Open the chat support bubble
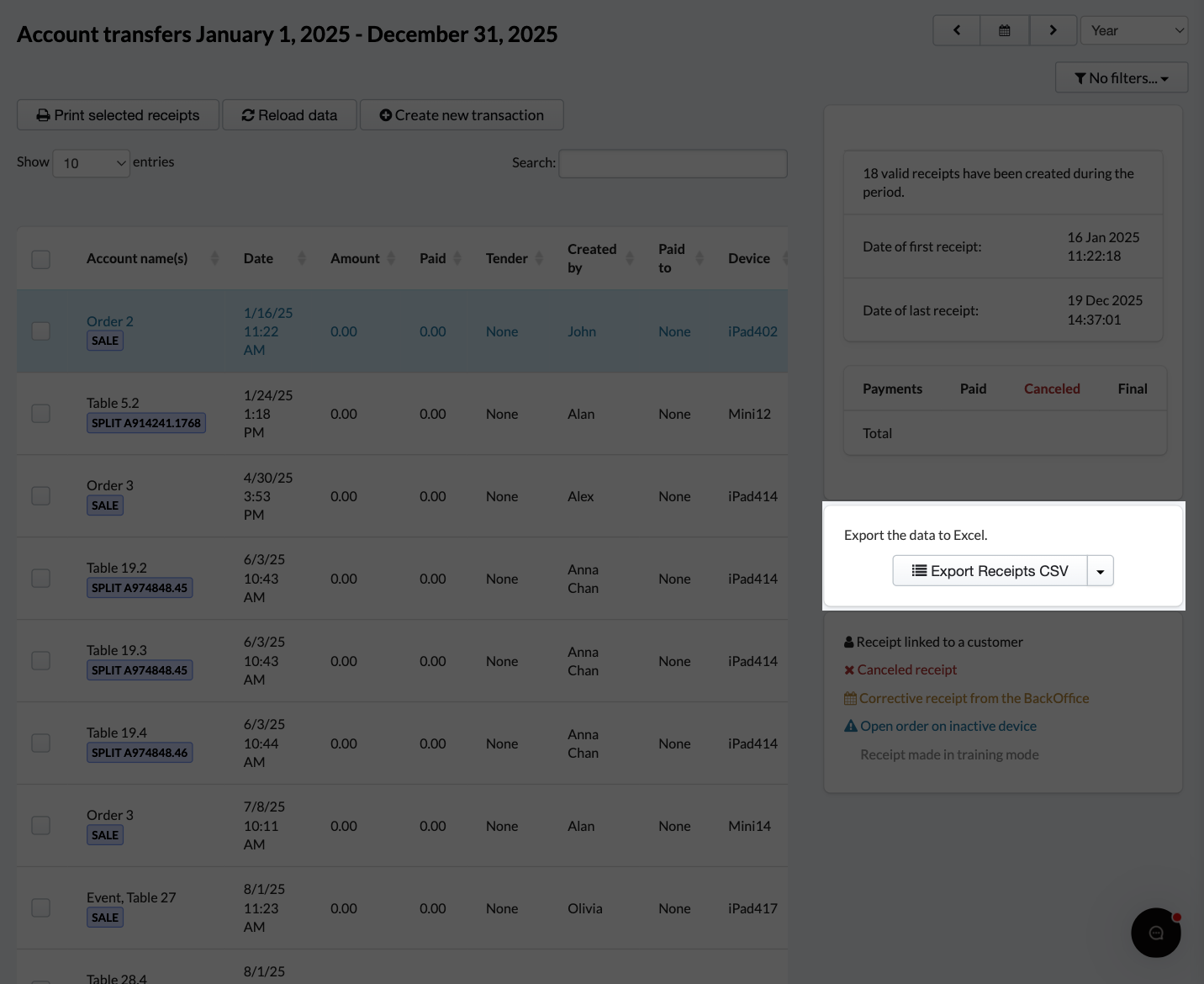The height and width of the screenshot is (984, 1204). coord(1156,932)
